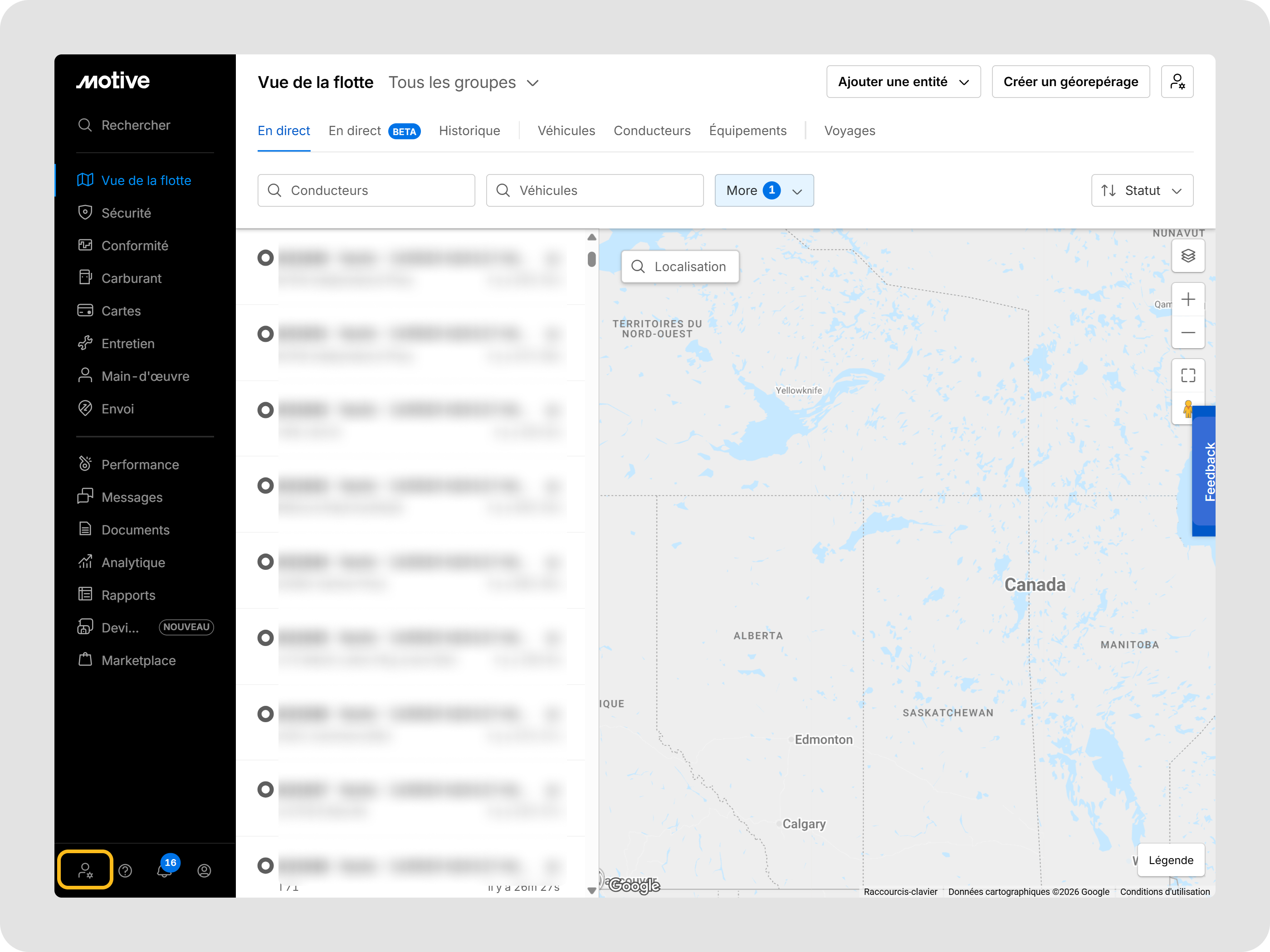Switch to the Historique tab
The image size is (1270, 952).
pos(469,131)
